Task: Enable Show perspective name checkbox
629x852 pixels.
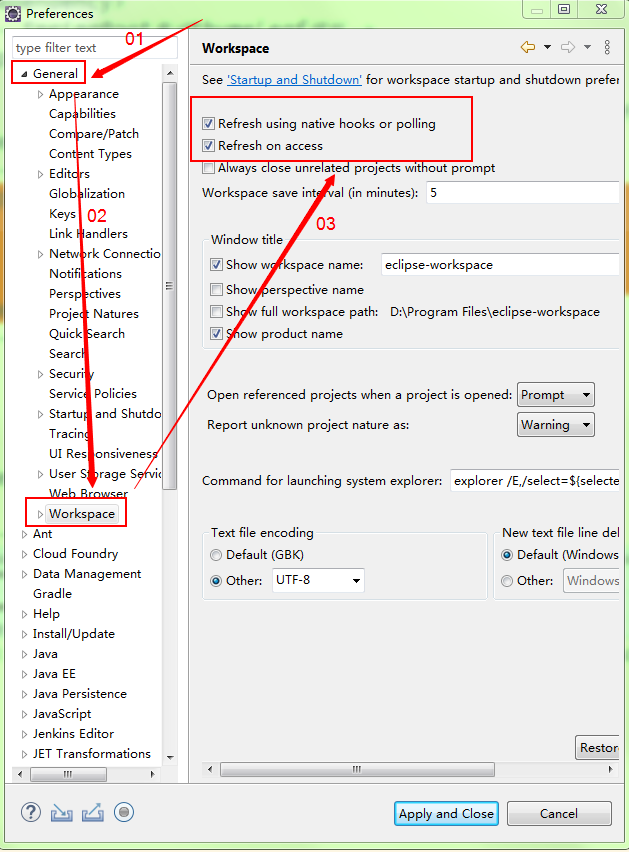Action: point(216,290)
